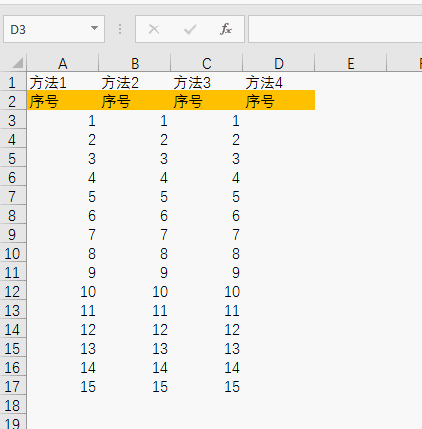Click cell B1 containing 方法2

(x=135, y=82)
